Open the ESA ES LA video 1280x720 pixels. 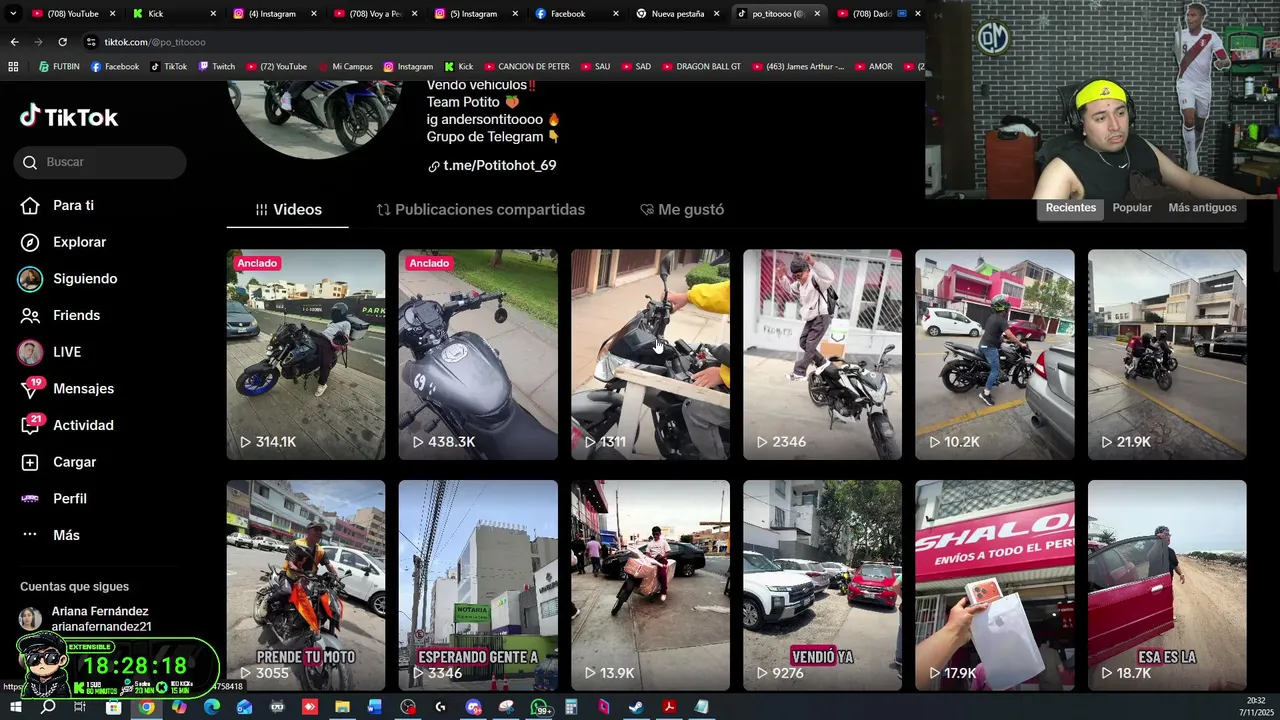1167,585
